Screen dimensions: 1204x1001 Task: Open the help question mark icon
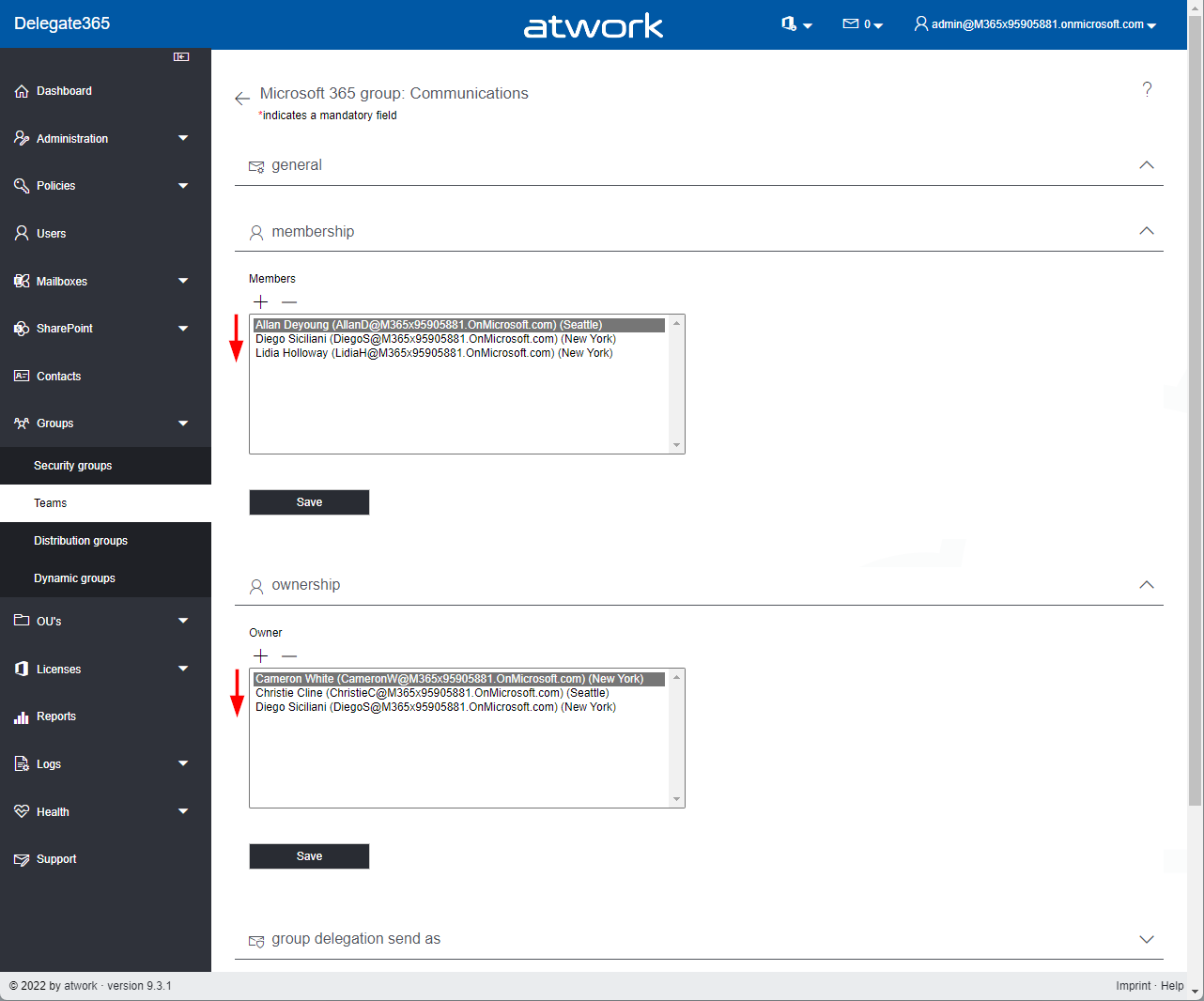[x=1147, y=89]
